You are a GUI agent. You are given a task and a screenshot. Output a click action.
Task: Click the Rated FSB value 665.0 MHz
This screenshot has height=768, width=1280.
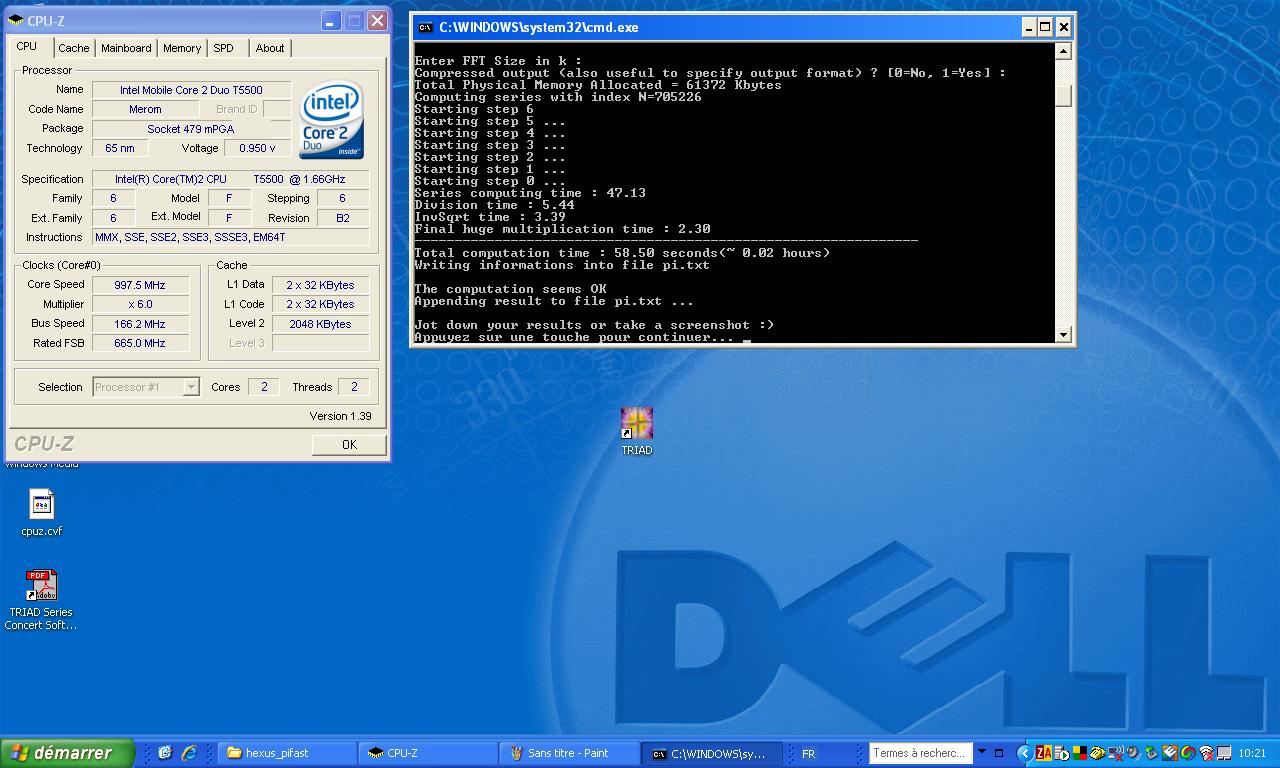[140, 343]
